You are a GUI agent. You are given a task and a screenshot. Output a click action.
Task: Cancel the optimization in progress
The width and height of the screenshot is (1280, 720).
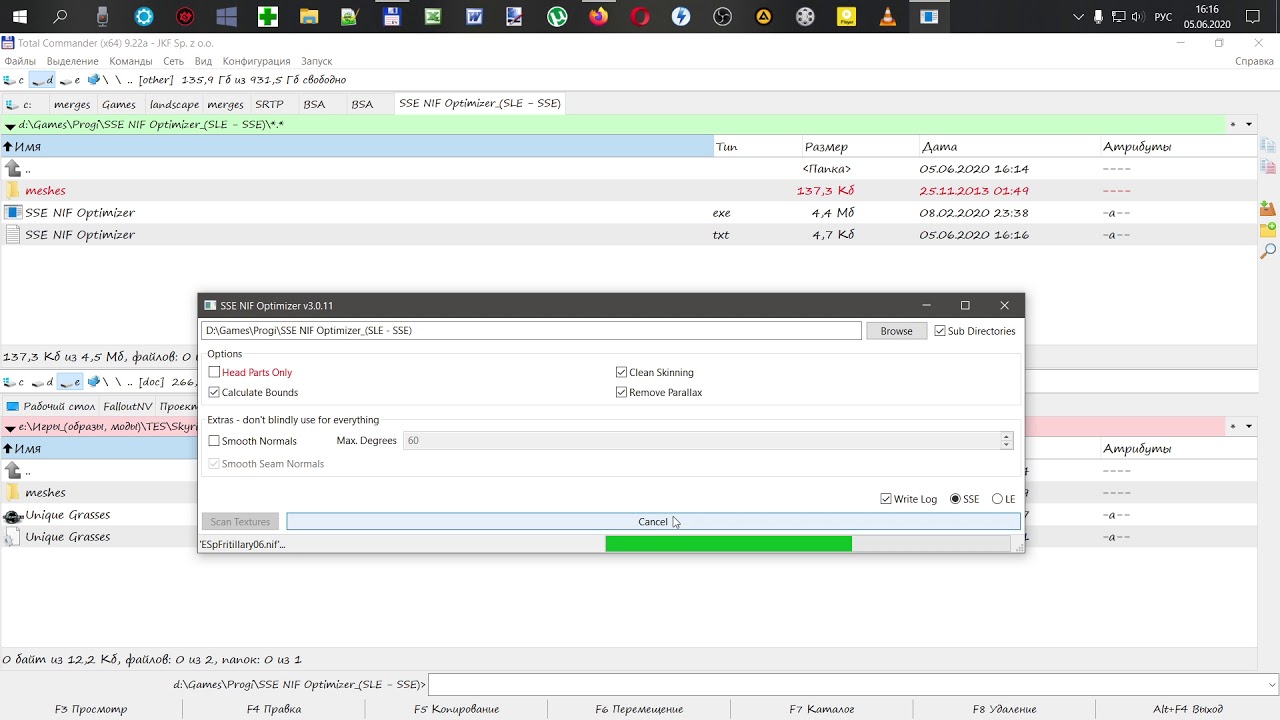click(653, 522)
